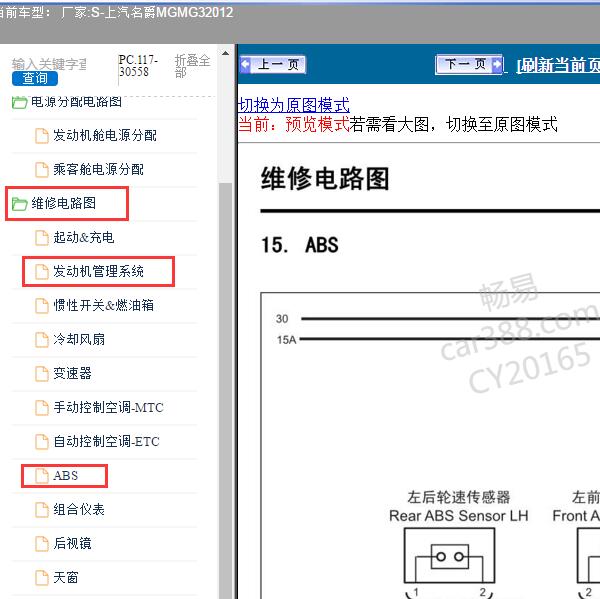Go to next page 下一页

(x=469, y=64)
